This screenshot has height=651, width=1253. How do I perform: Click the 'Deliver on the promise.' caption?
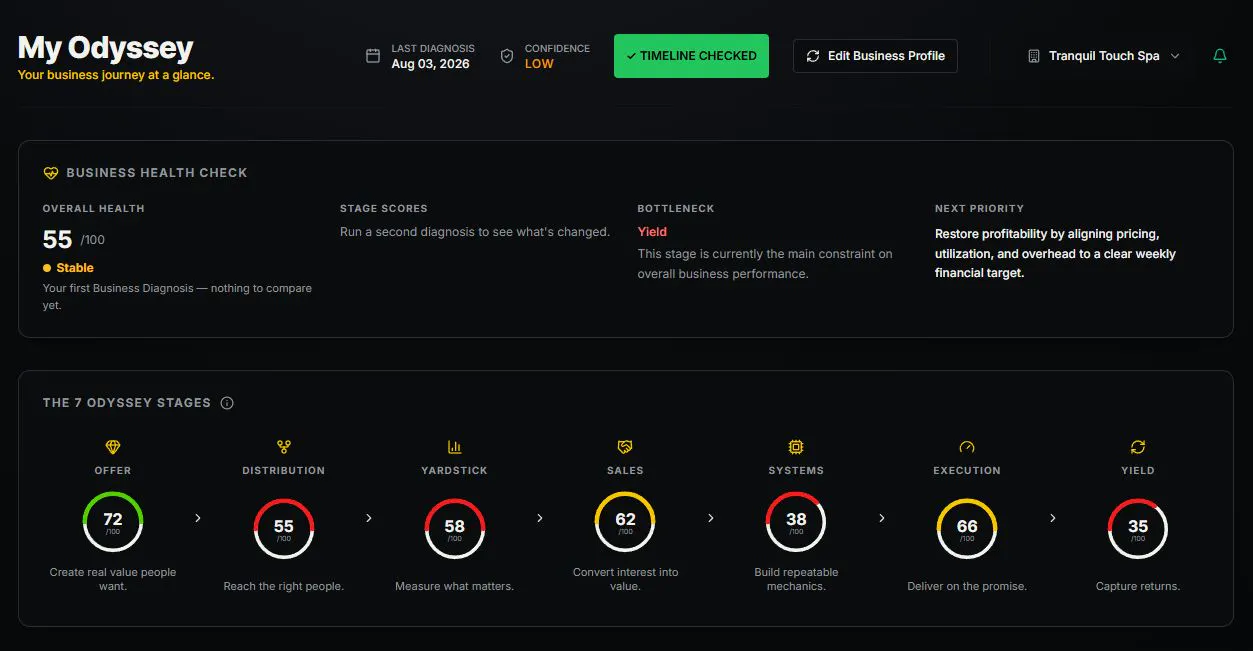(967, 586)
